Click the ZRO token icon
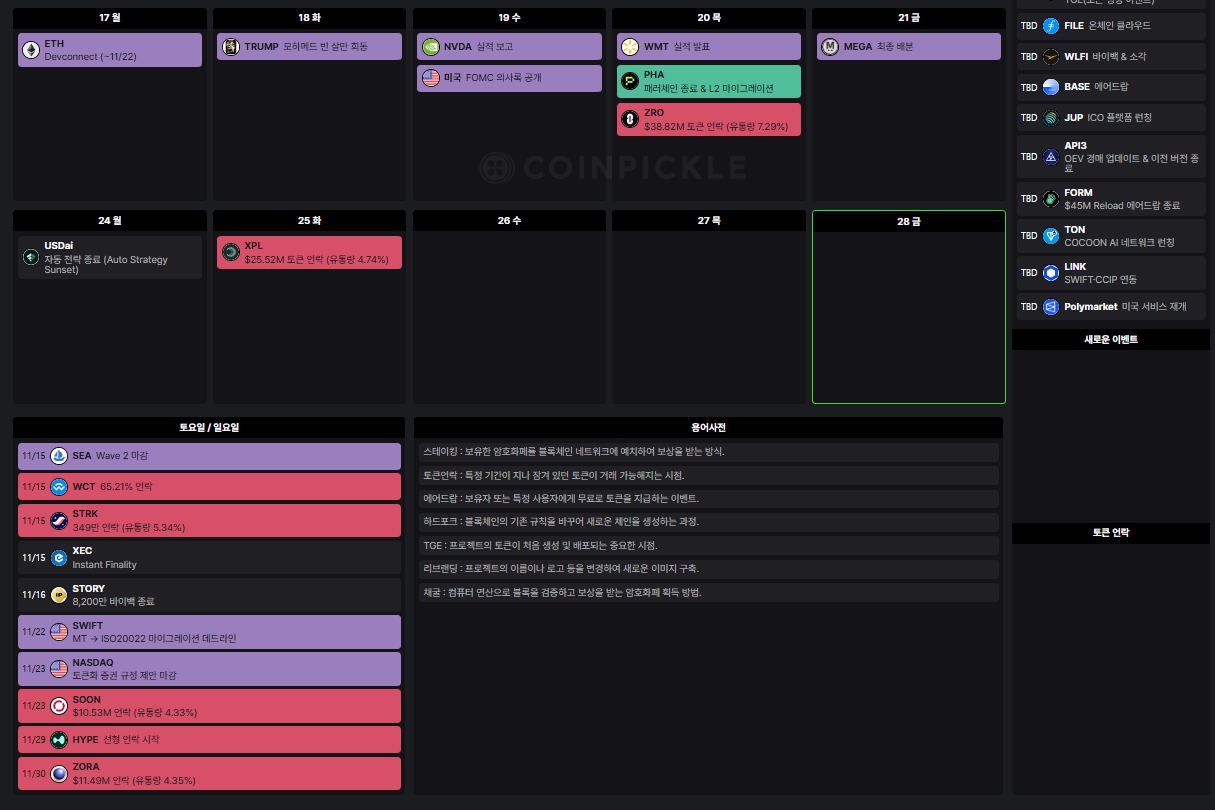 pos(629,119)
